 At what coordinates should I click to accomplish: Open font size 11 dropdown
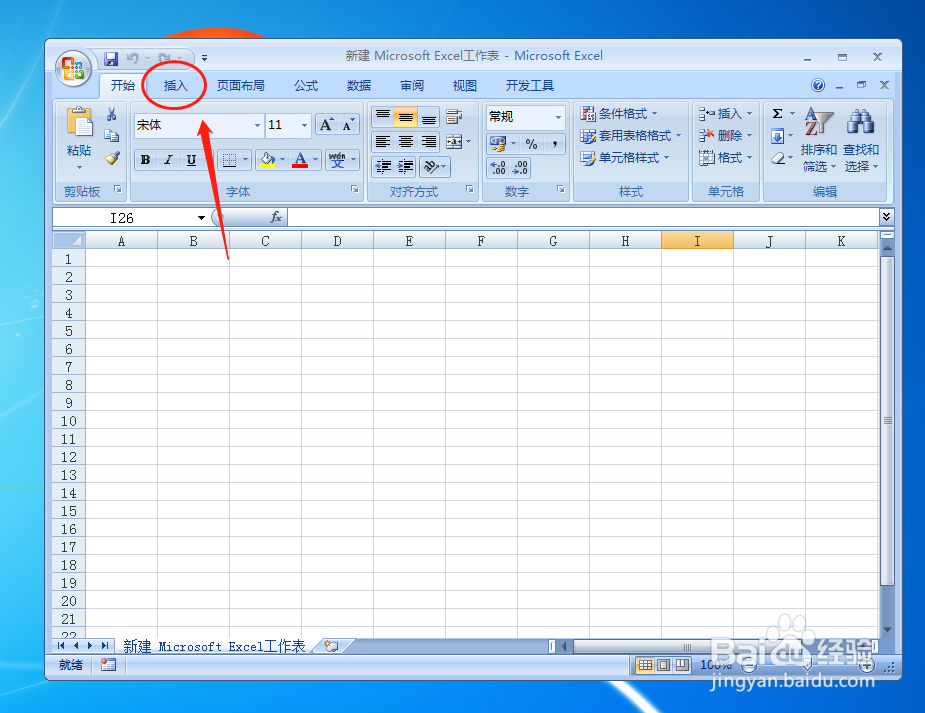point(304,125)
